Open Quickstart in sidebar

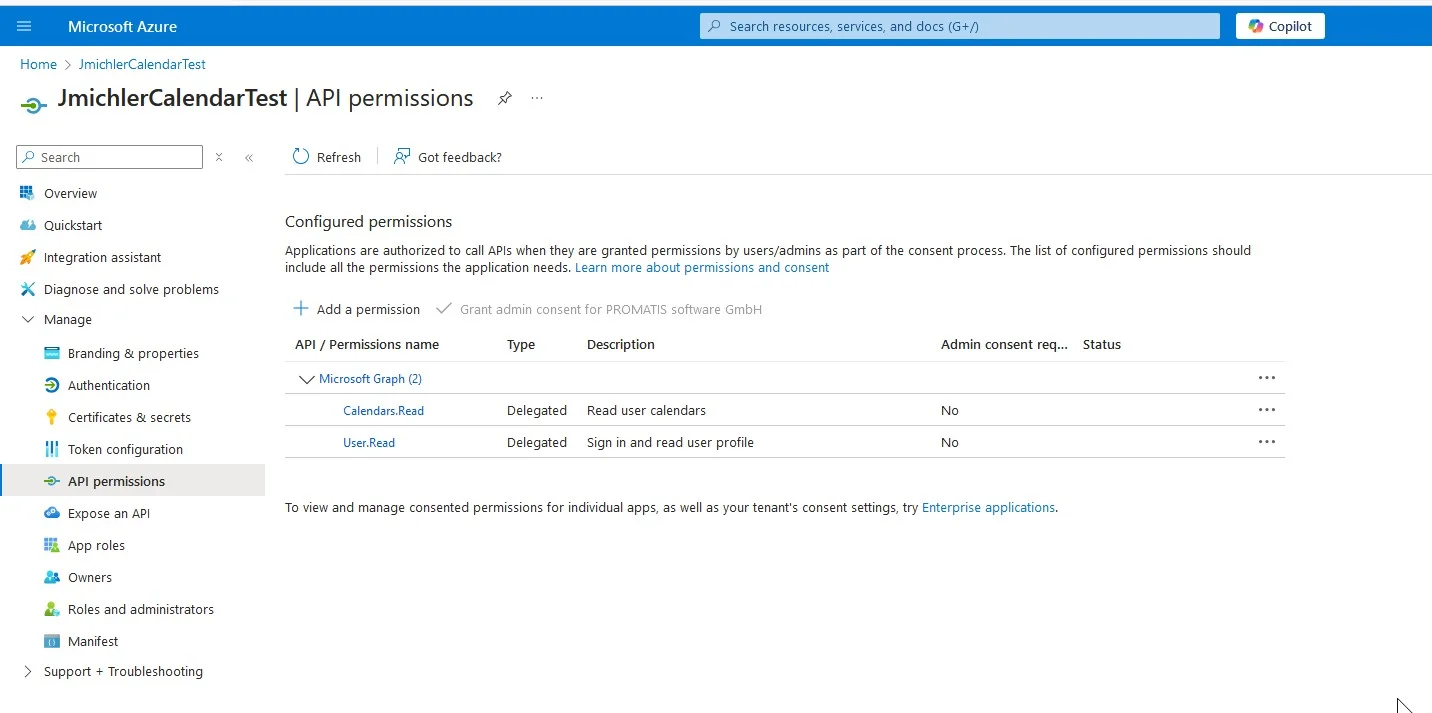click(x=73, y=225)
